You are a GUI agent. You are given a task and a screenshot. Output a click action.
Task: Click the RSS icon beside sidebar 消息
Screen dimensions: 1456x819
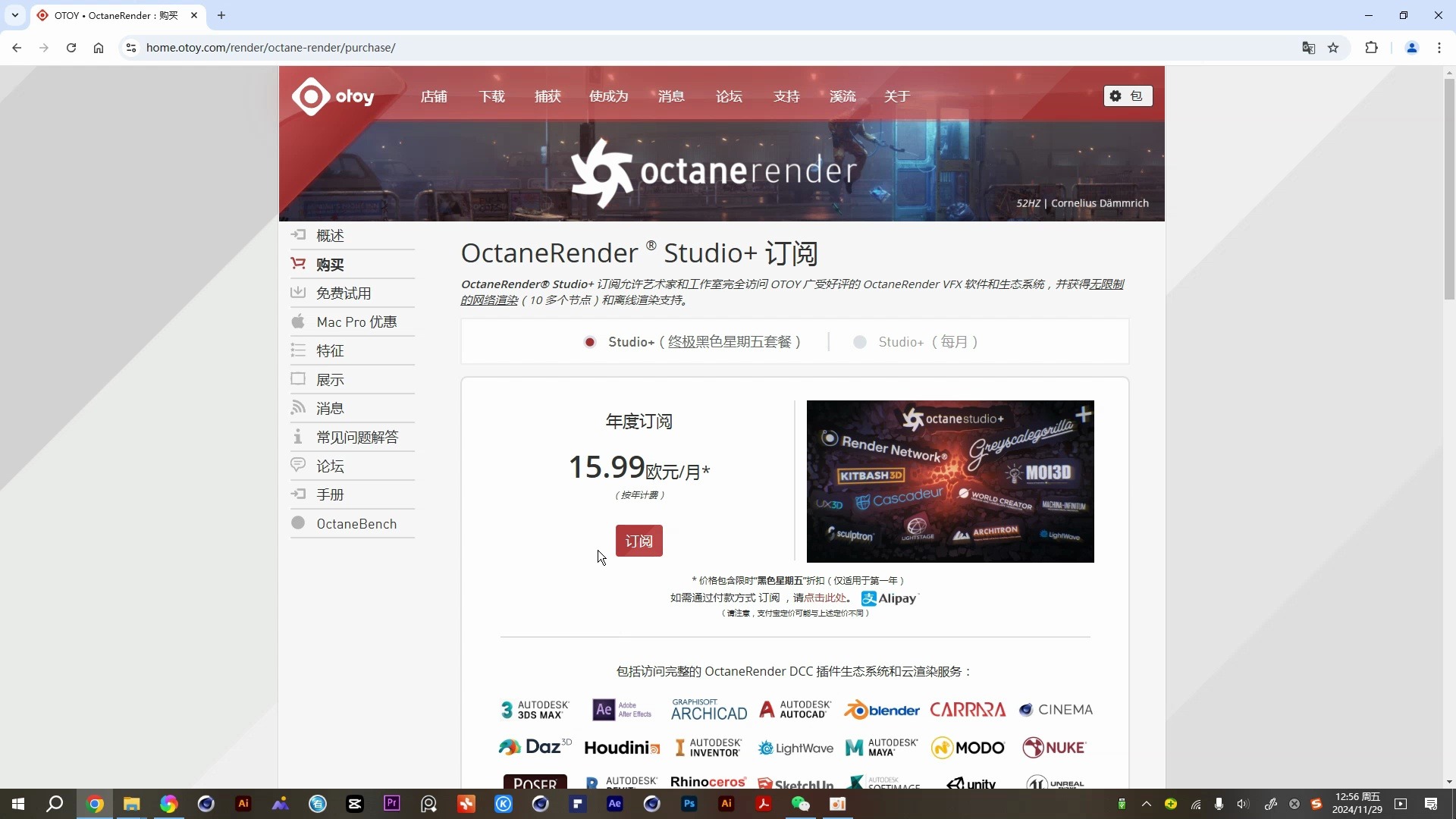pyautogui.click(x=298, y=408)
